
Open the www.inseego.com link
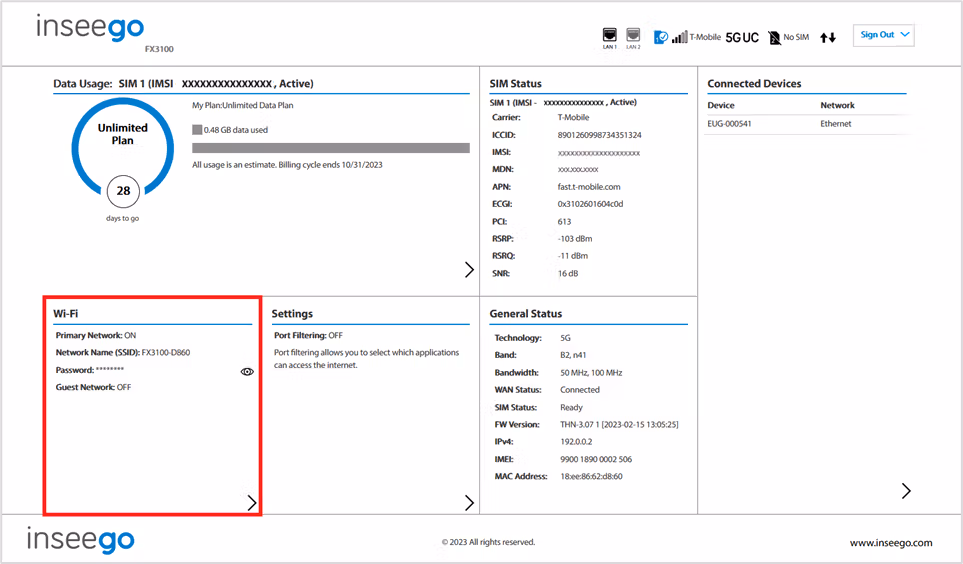pyautogui.click(x=891, y=543)
